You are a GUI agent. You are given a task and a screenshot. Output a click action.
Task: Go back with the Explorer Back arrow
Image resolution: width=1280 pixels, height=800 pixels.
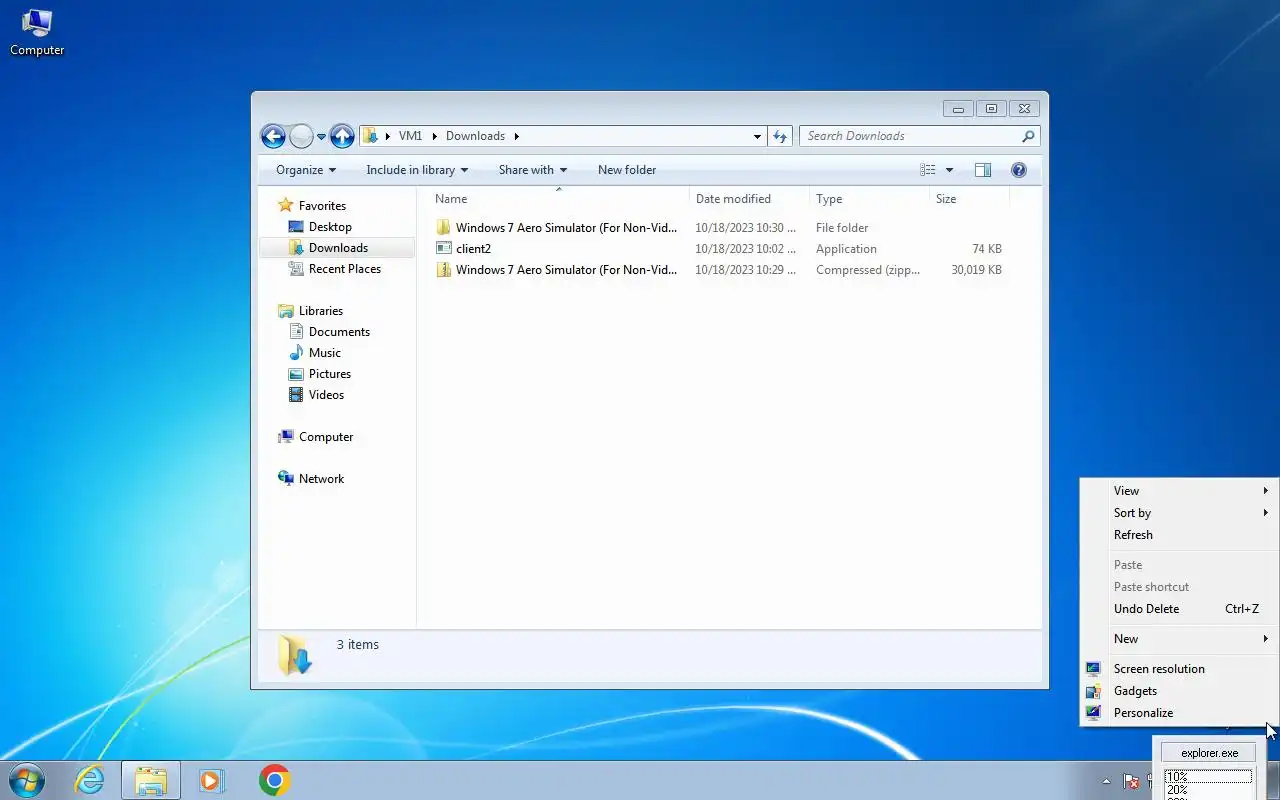click(273, 136)
